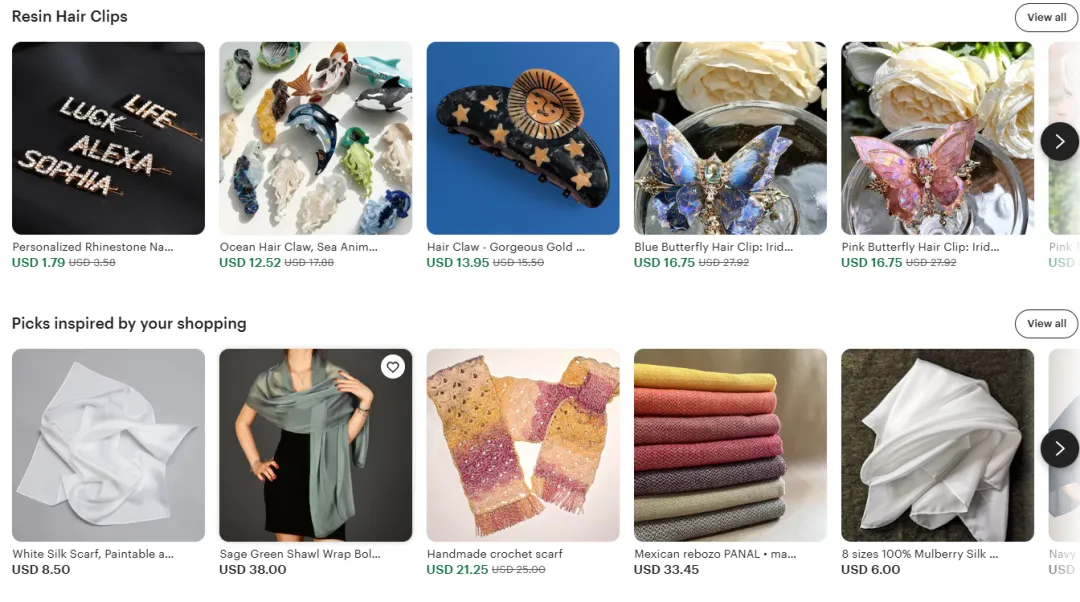Favorite the Sage Green Shawl with heart icon
Screen dimensions: 1080x602
click(x=393, y=367)
